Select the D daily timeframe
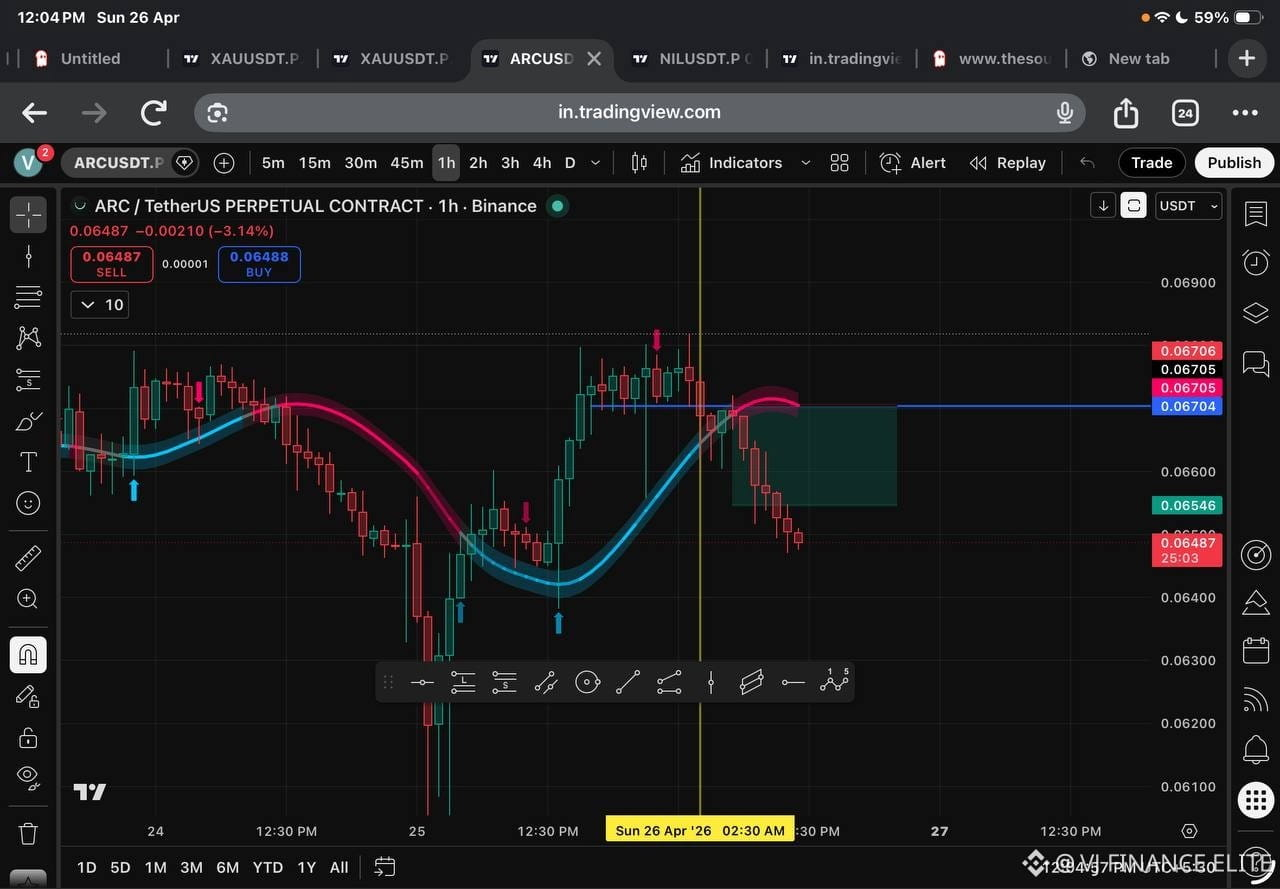The image size is (1280, 889). point(570,163)
